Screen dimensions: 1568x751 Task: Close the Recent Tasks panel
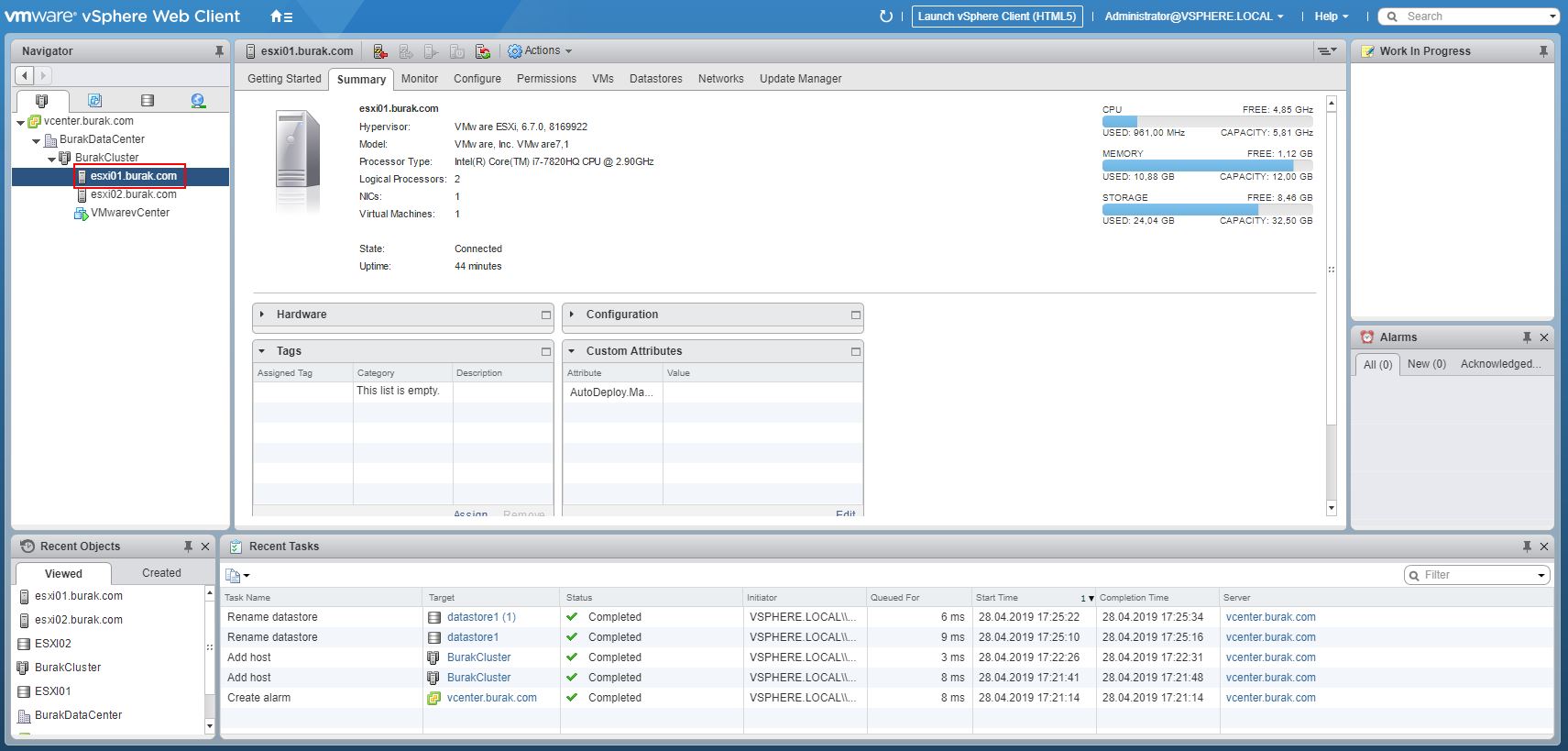pyautogui.click(x=1544, y=547)
